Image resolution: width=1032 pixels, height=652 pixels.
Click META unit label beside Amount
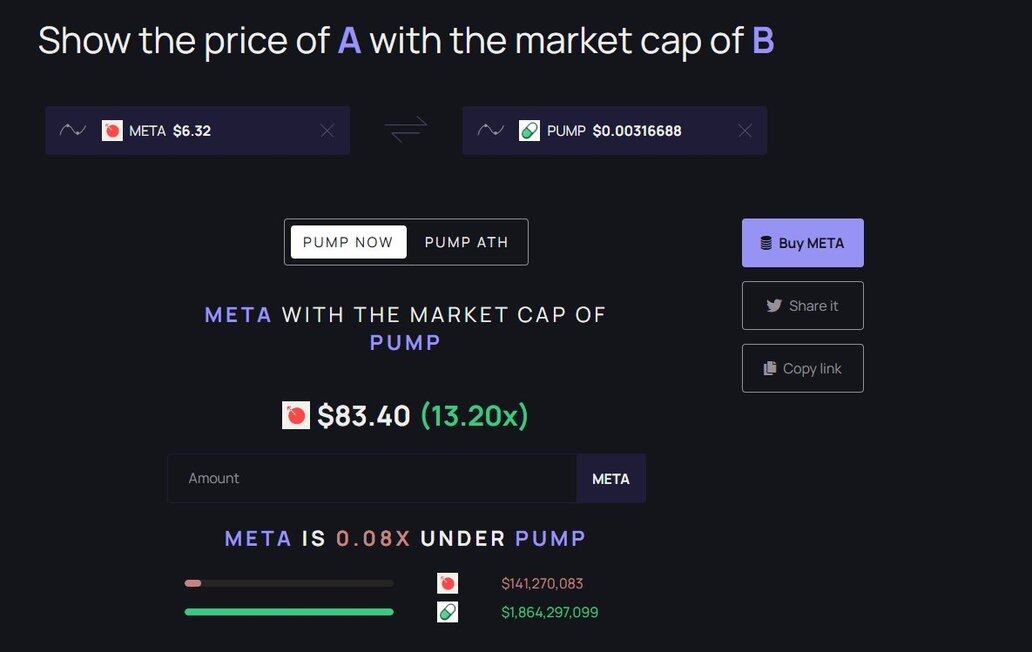point(610,478)
